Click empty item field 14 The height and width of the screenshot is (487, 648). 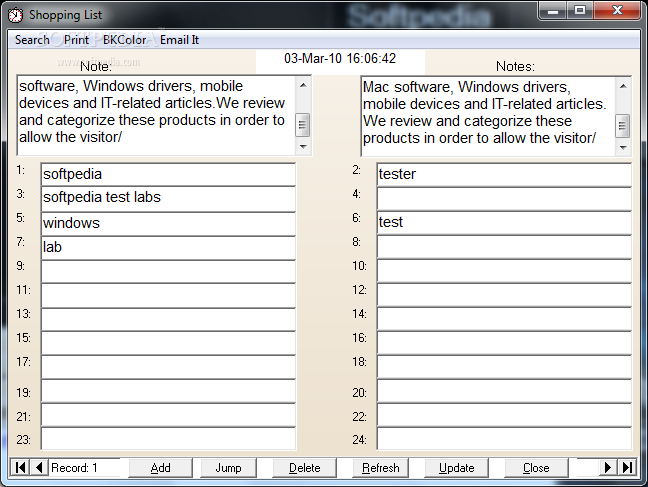504,319
